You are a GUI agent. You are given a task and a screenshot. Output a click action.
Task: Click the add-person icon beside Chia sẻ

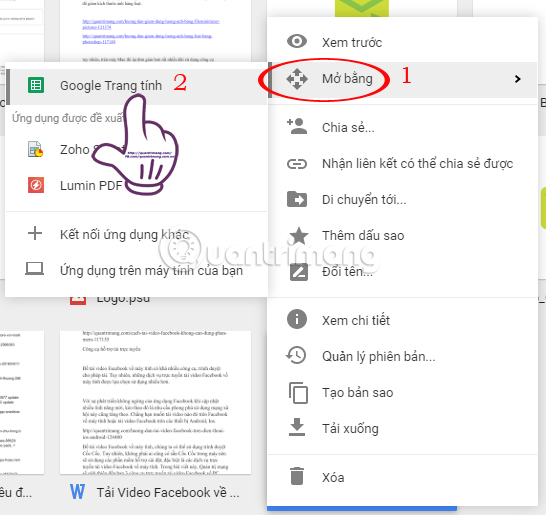coord(297,126)
